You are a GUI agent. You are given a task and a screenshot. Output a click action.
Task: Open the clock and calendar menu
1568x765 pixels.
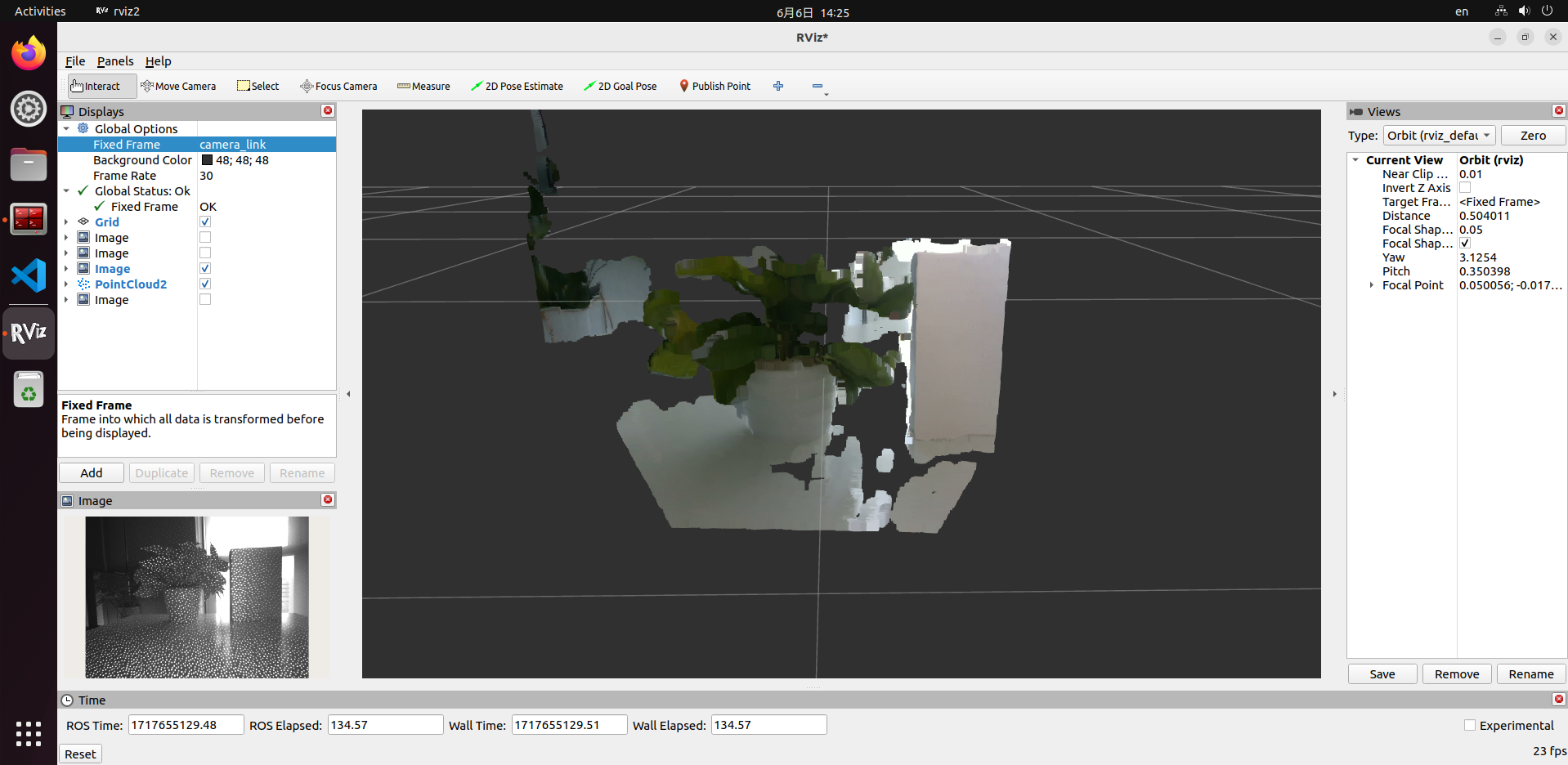pos(813,12)
